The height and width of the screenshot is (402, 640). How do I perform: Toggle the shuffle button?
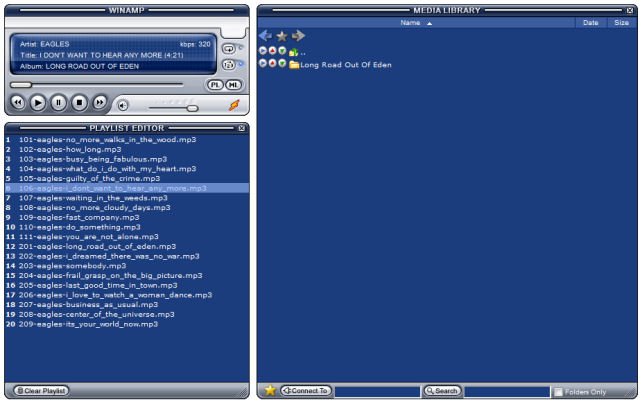tap(229, 65)
